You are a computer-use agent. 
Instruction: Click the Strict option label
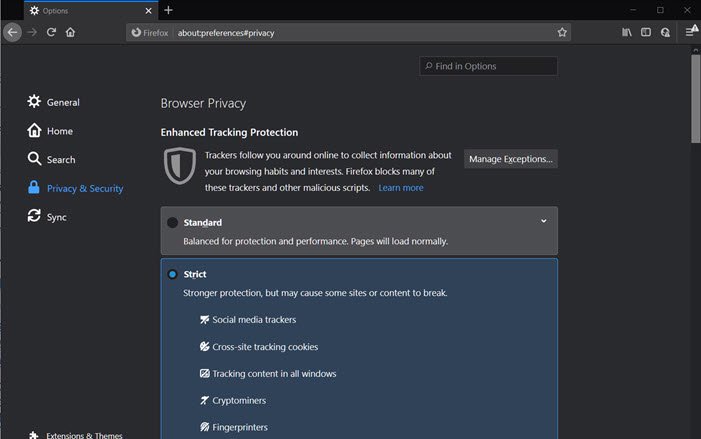(x=195, y=274)
